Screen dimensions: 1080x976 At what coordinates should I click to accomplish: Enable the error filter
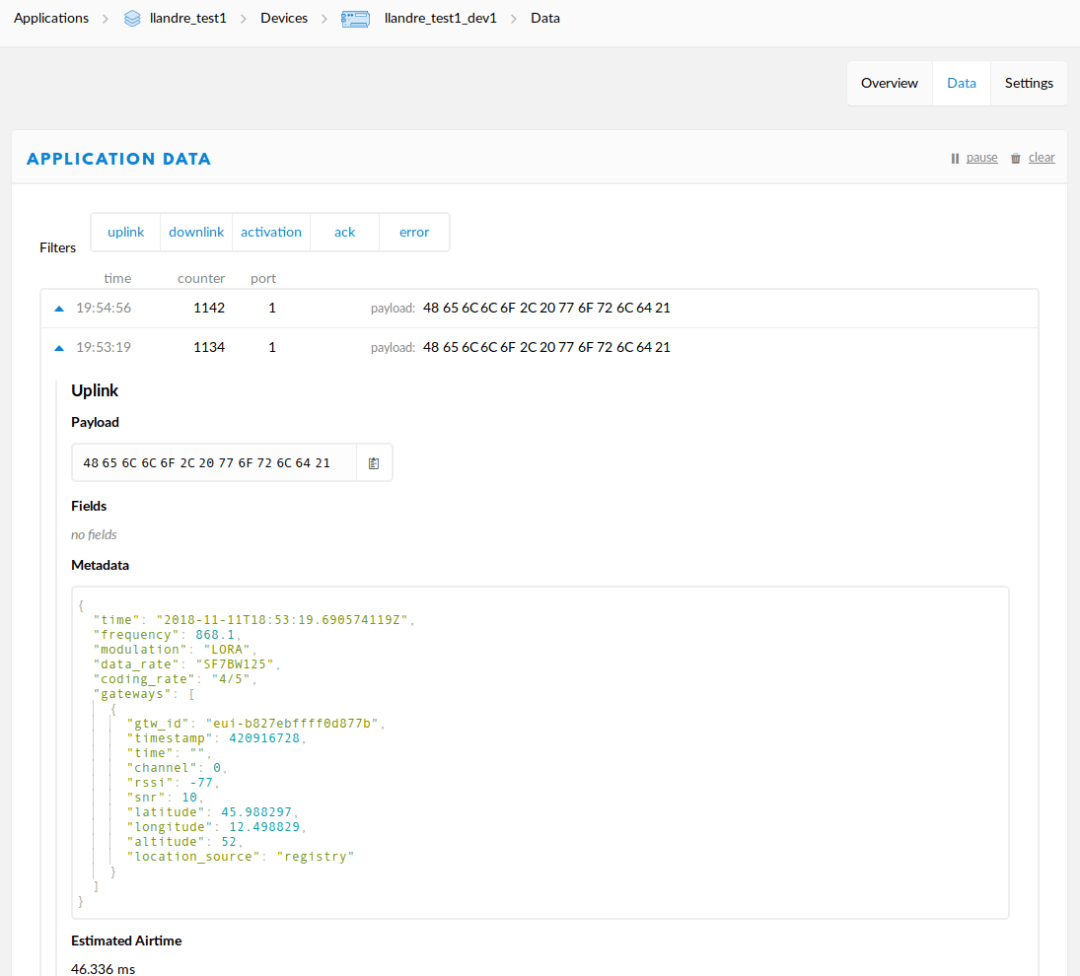414,232
